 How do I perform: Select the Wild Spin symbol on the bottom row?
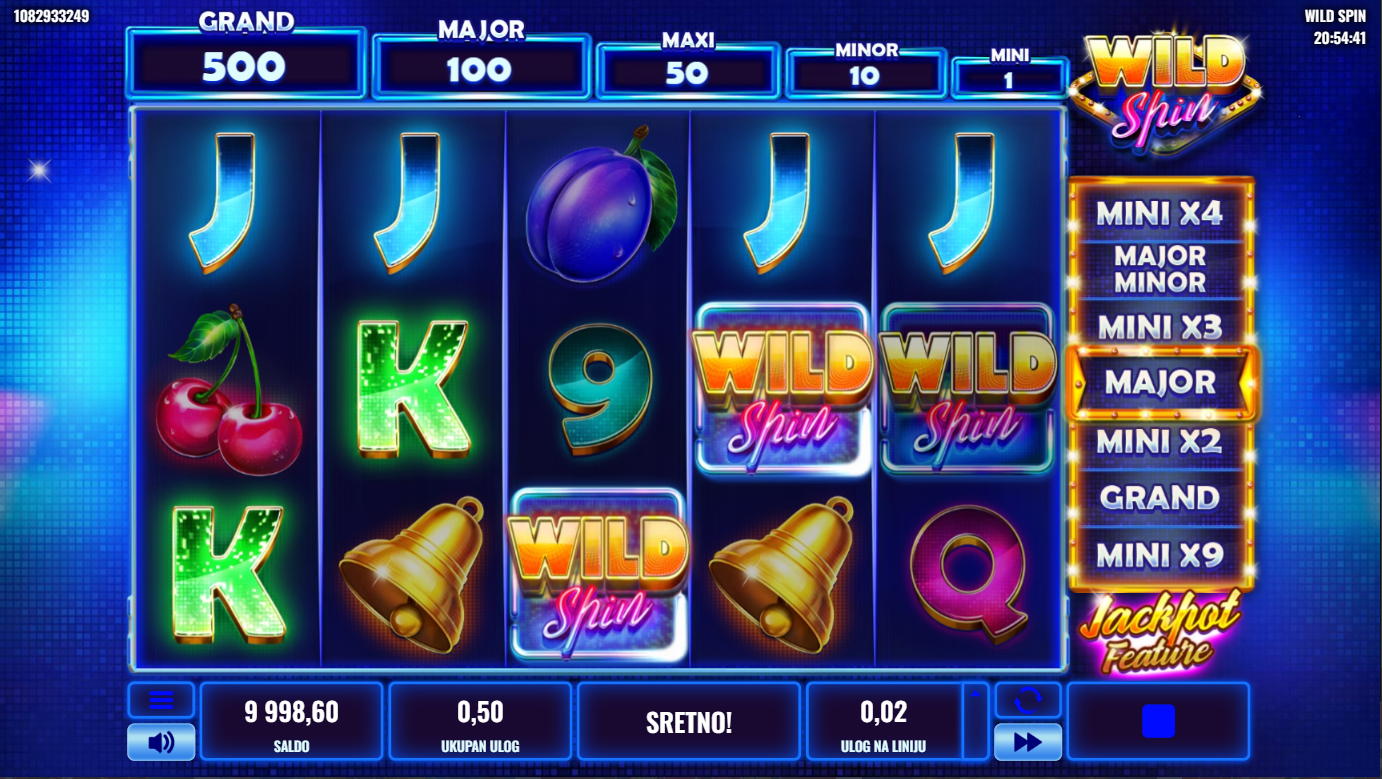pos(598,575)
